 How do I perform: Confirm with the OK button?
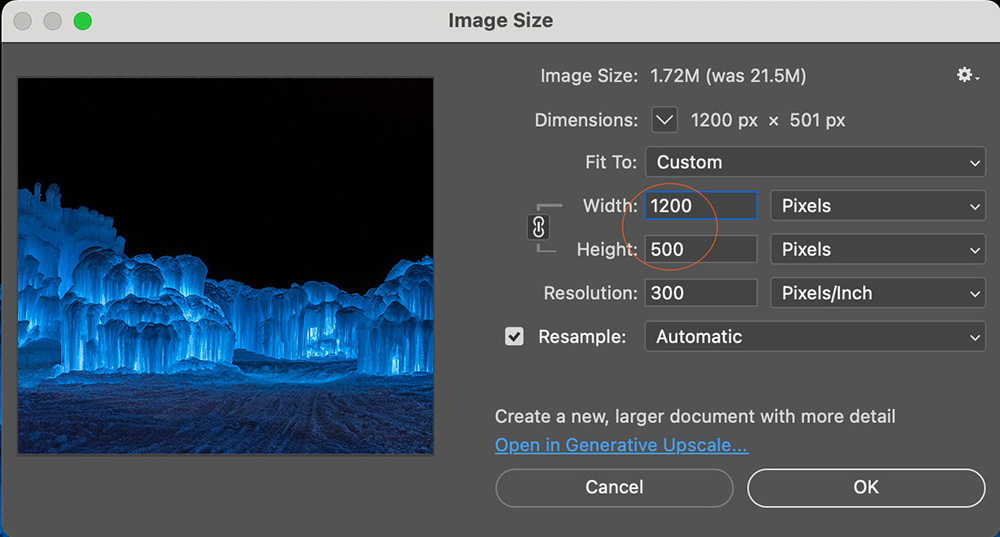pos(865,487)
